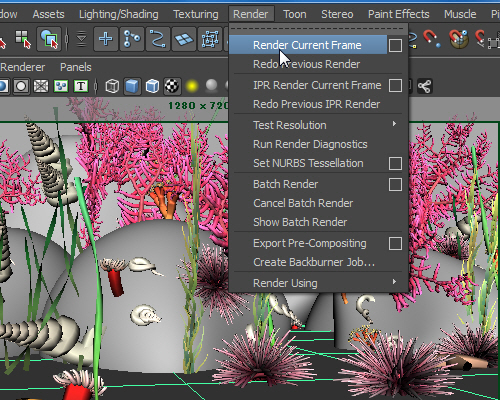This screenshot has width=500, height=400.
Task: Expand the Render Using submenu
Action: [318, 283]
